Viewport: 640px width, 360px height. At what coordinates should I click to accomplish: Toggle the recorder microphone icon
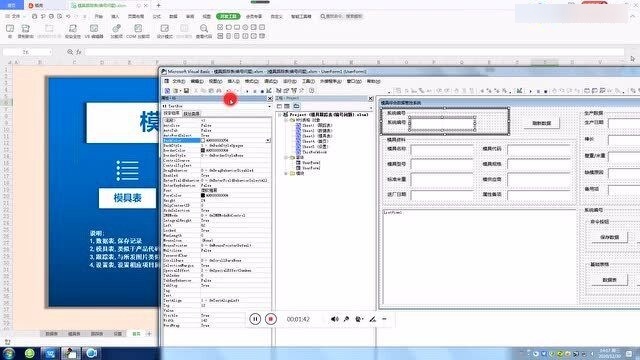(346, 319)
